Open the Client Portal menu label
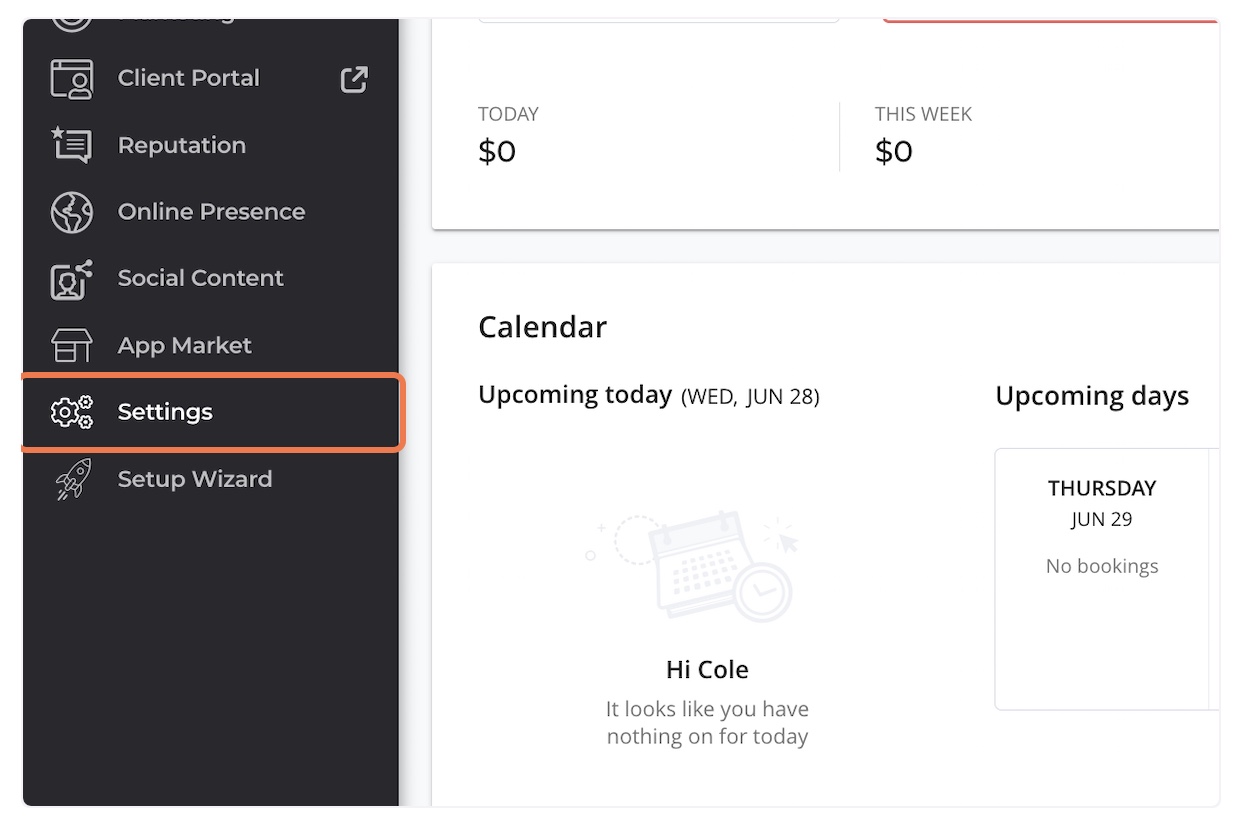The image size is (1244, 832). pos(188,78)
